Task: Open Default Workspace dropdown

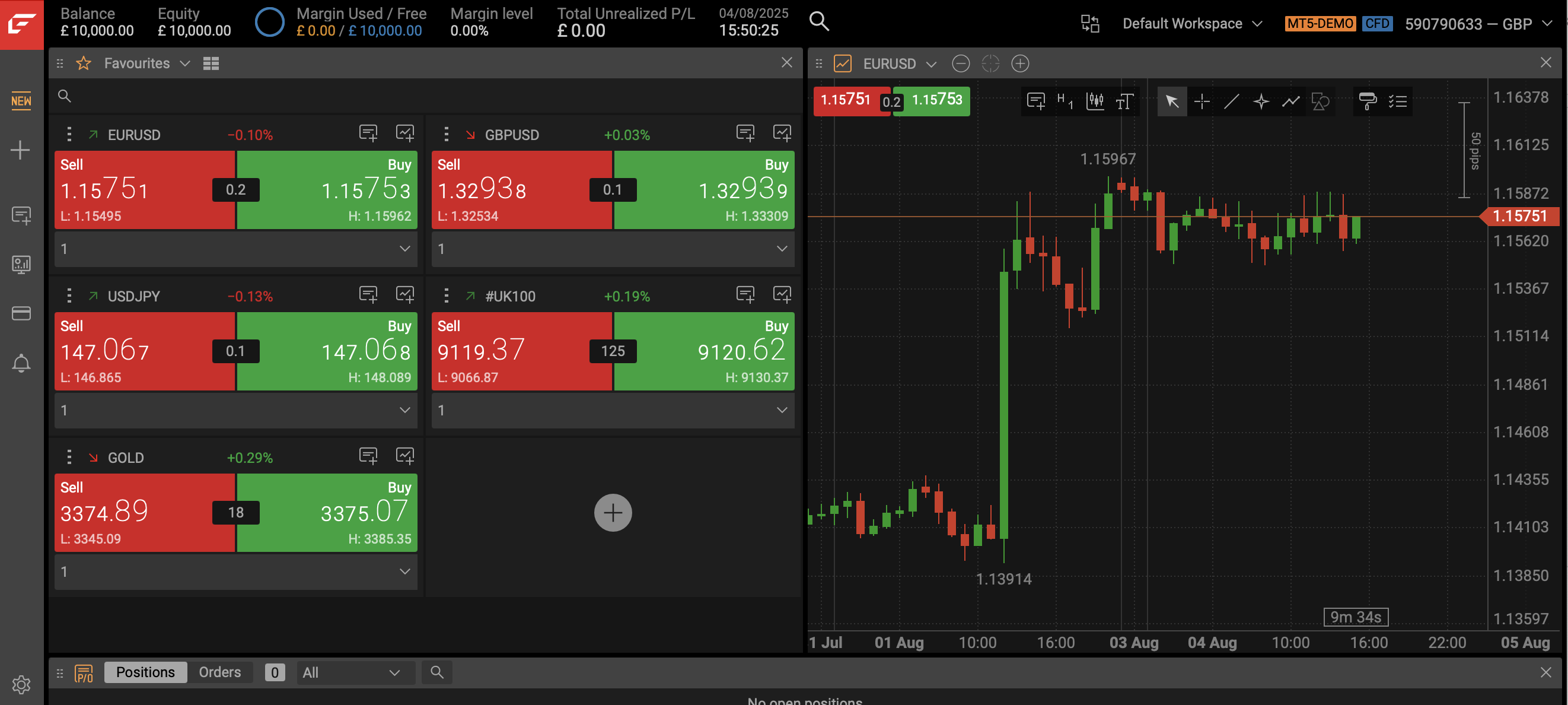Action: (1192, 24)
